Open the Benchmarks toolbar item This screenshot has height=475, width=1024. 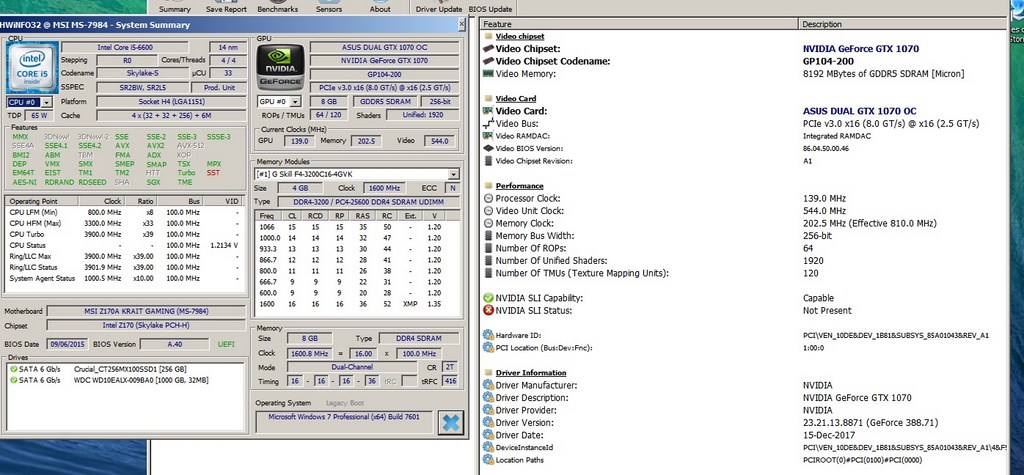click(276, 8)
